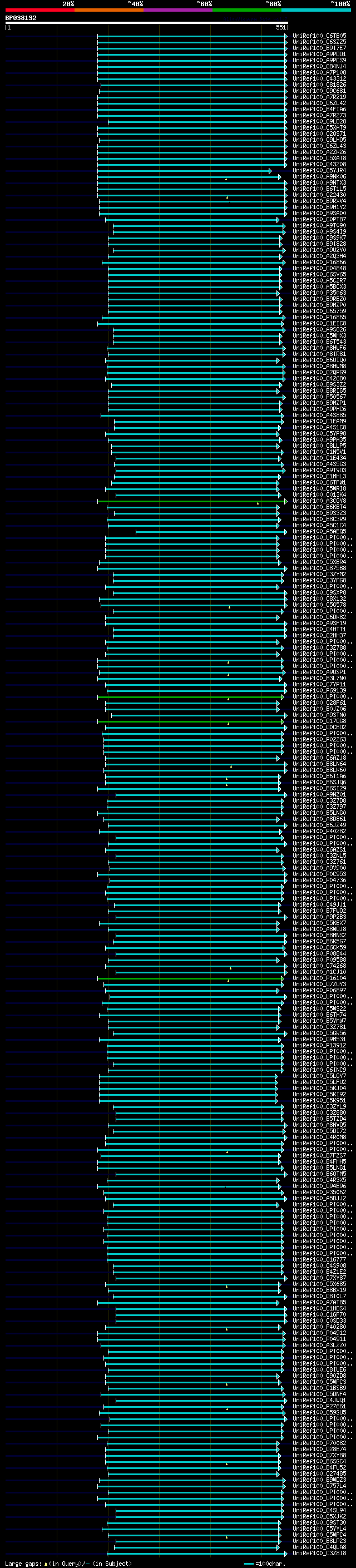Click the white BP038132 query sequence bar
The image size is (356, 1568).
(x=147, y=22)
